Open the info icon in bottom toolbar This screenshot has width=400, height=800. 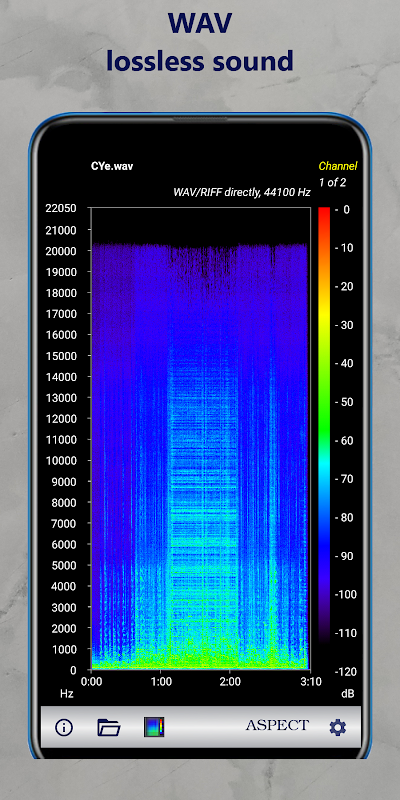point(64,727)
